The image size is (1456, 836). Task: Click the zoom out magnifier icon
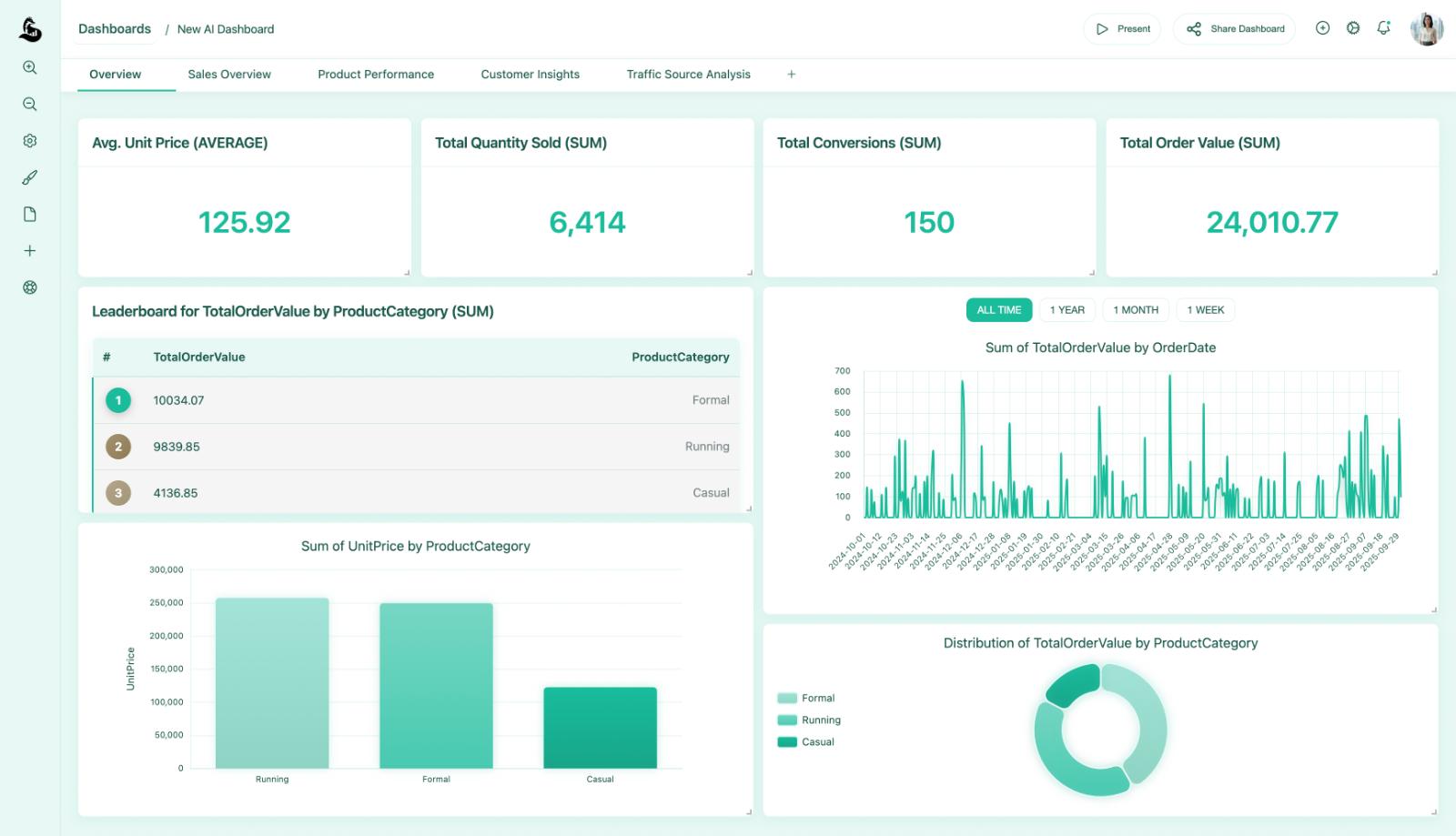pos(30,105)
